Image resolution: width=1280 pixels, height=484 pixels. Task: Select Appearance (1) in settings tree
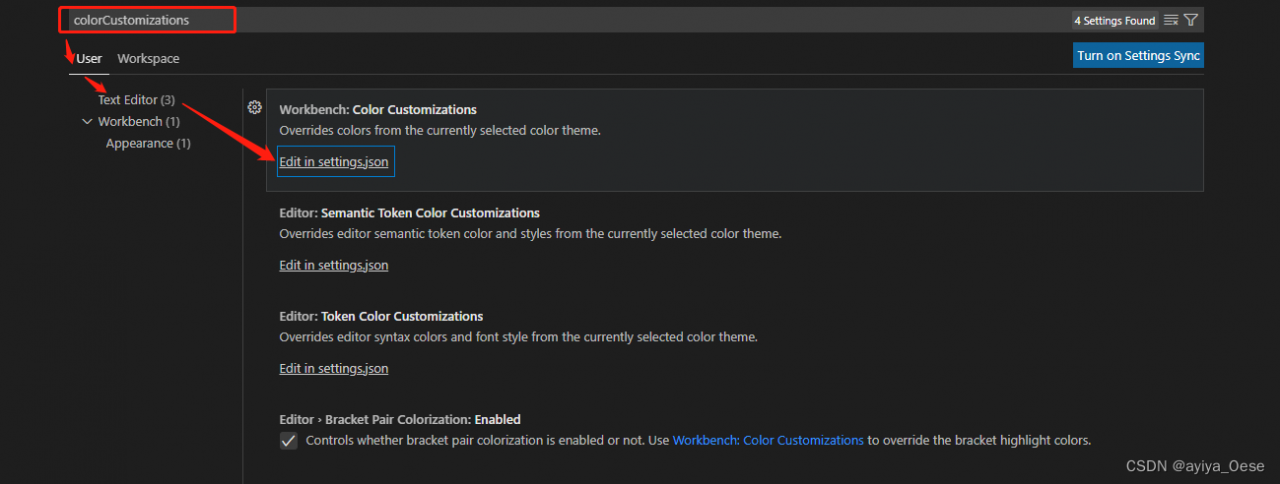point(148,143)
